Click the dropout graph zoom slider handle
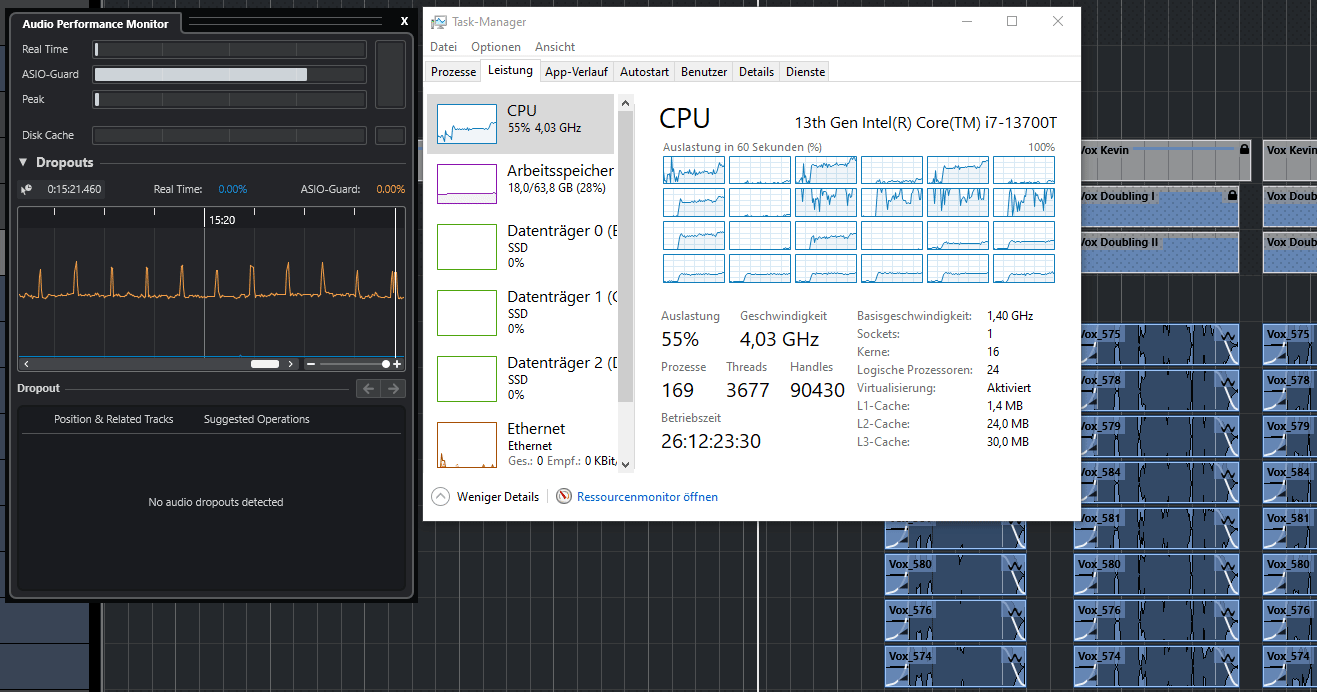 pos(386,365)
